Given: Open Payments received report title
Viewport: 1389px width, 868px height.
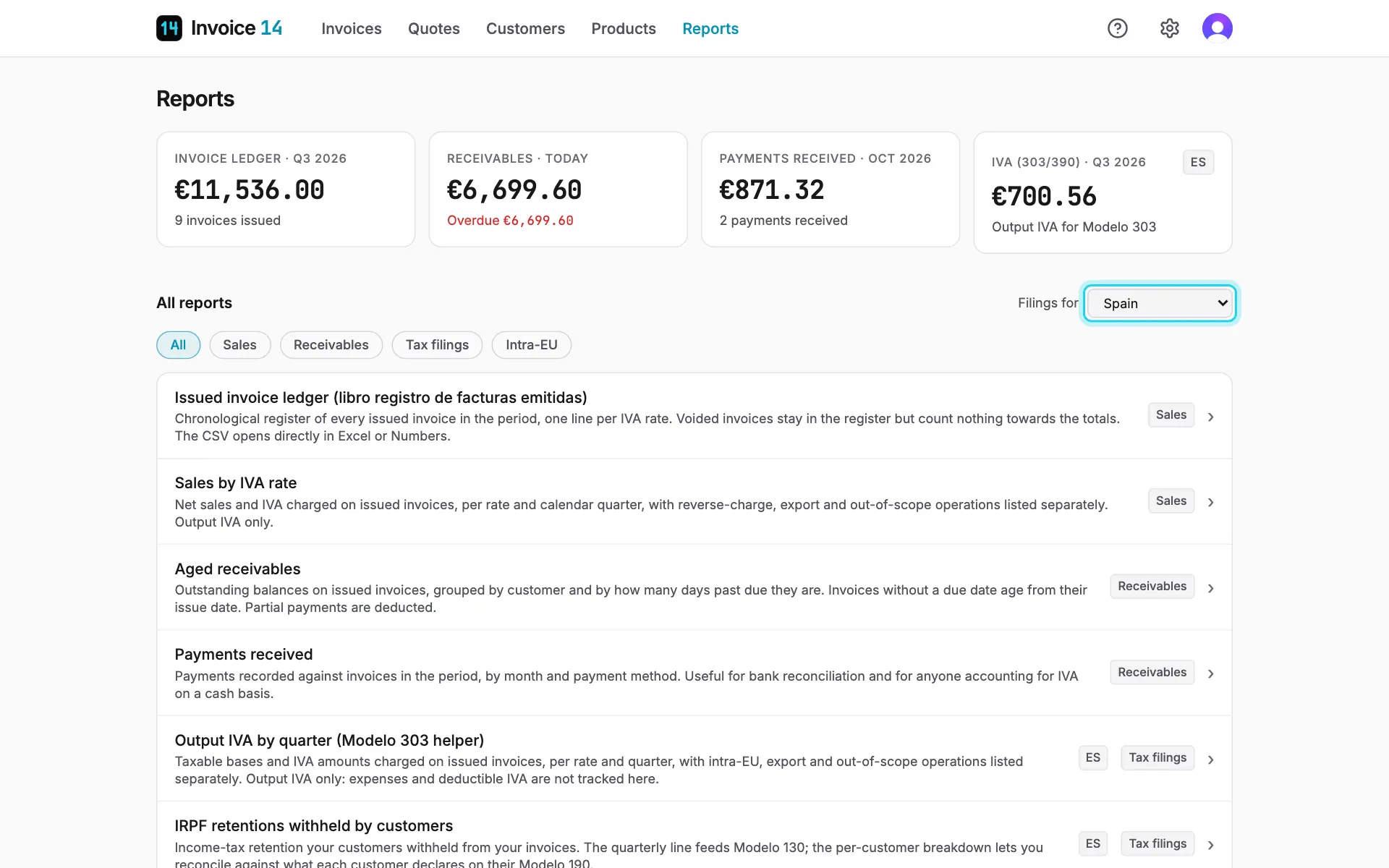Looking at the screenshot, I should coord(244,654).
